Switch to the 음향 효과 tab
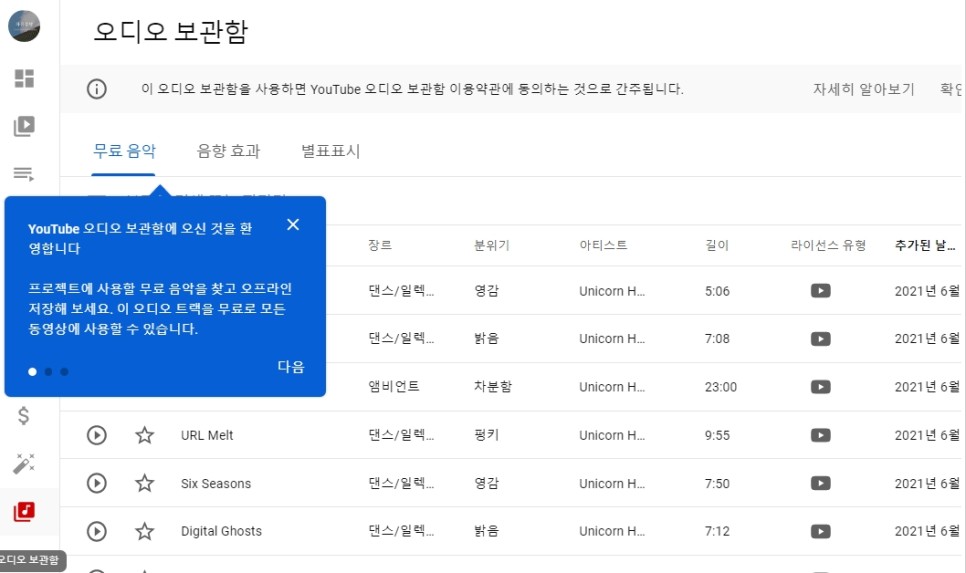 tap(229, 151)
